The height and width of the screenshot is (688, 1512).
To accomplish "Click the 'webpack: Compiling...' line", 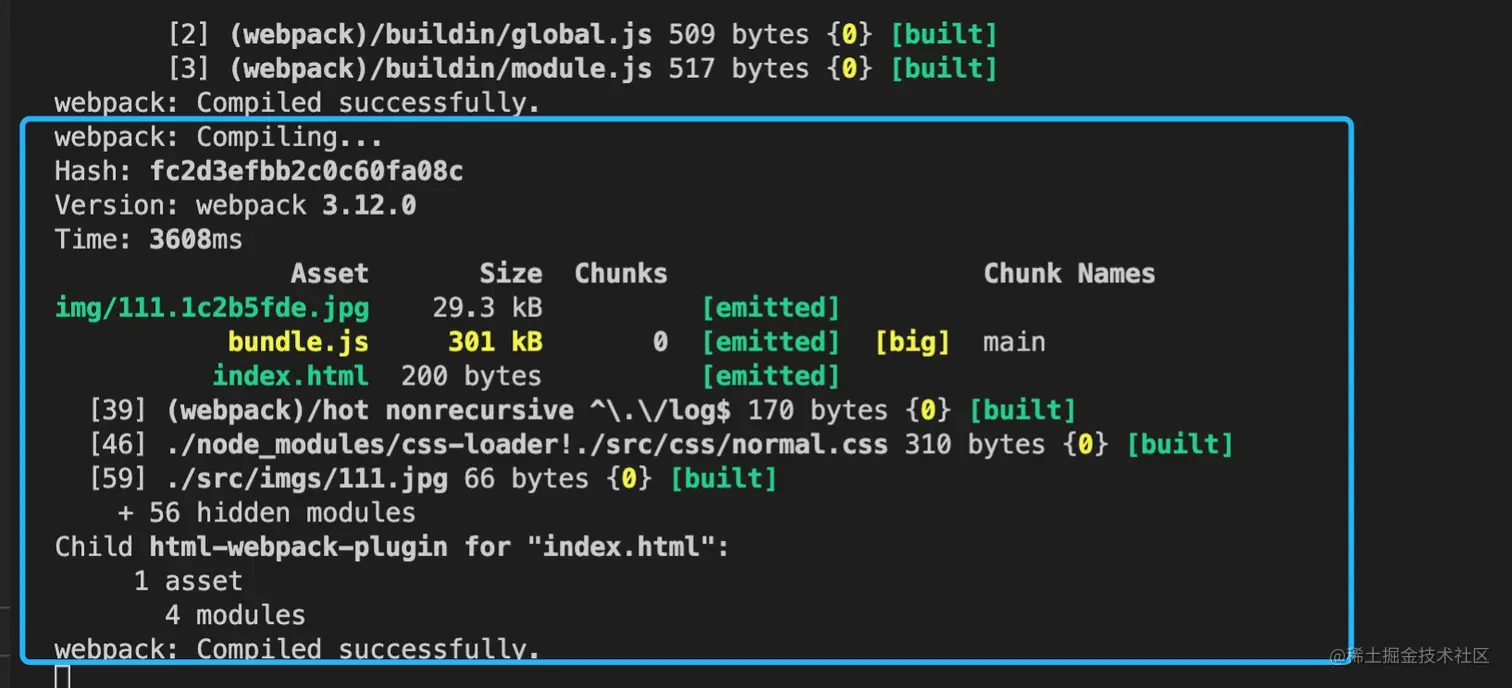I will [x=219, y=137].
